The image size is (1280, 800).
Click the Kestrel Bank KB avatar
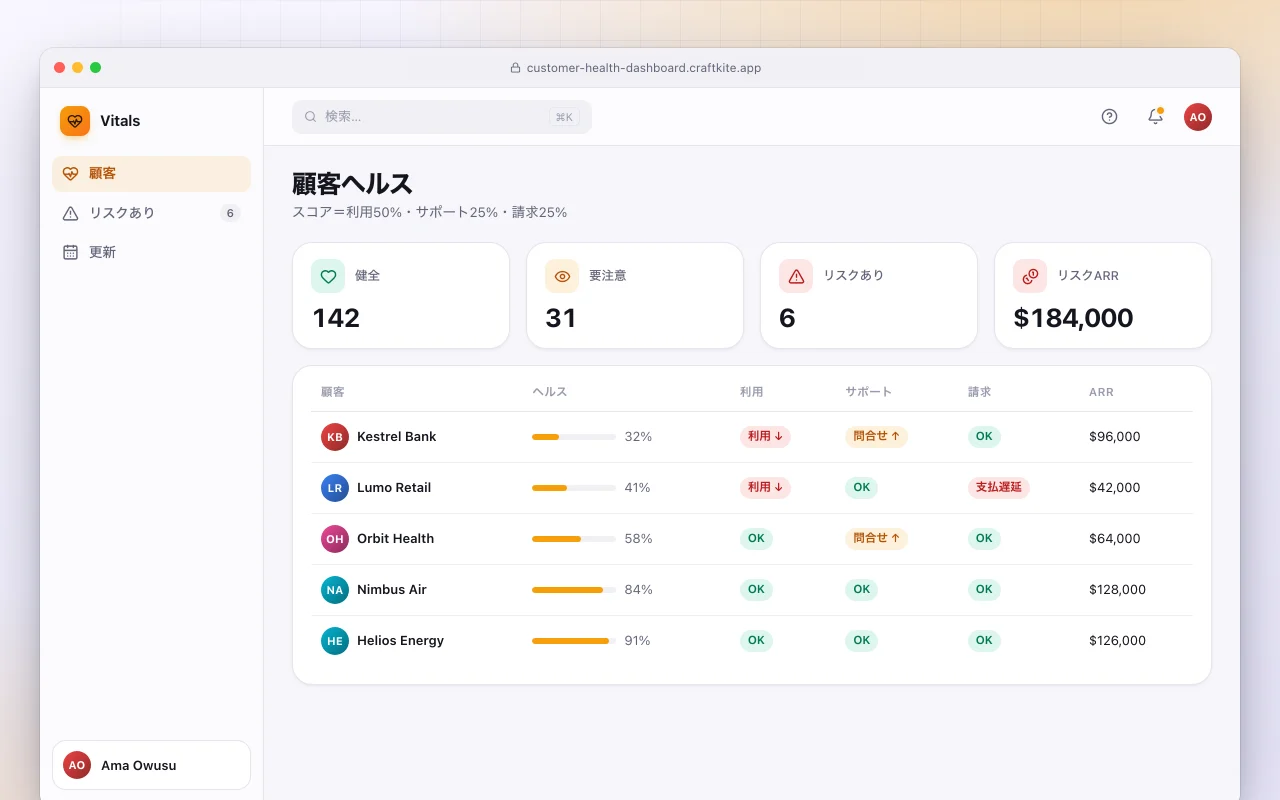click(335, 437)
